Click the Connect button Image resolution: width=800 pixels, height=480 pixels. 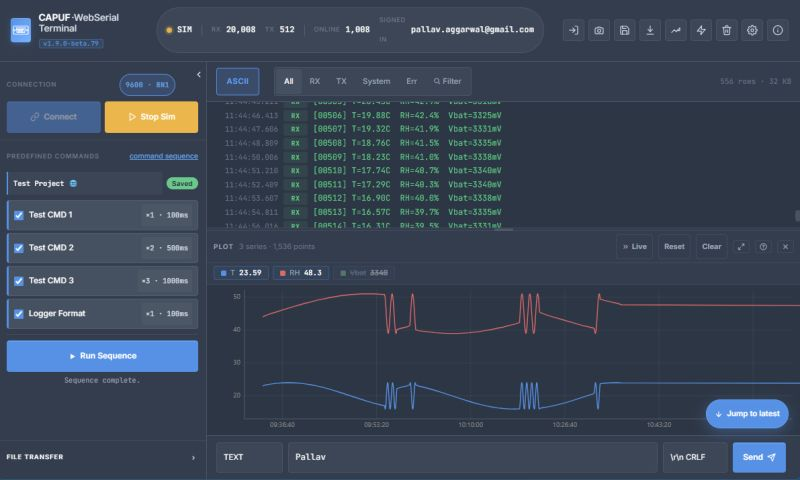54,117
